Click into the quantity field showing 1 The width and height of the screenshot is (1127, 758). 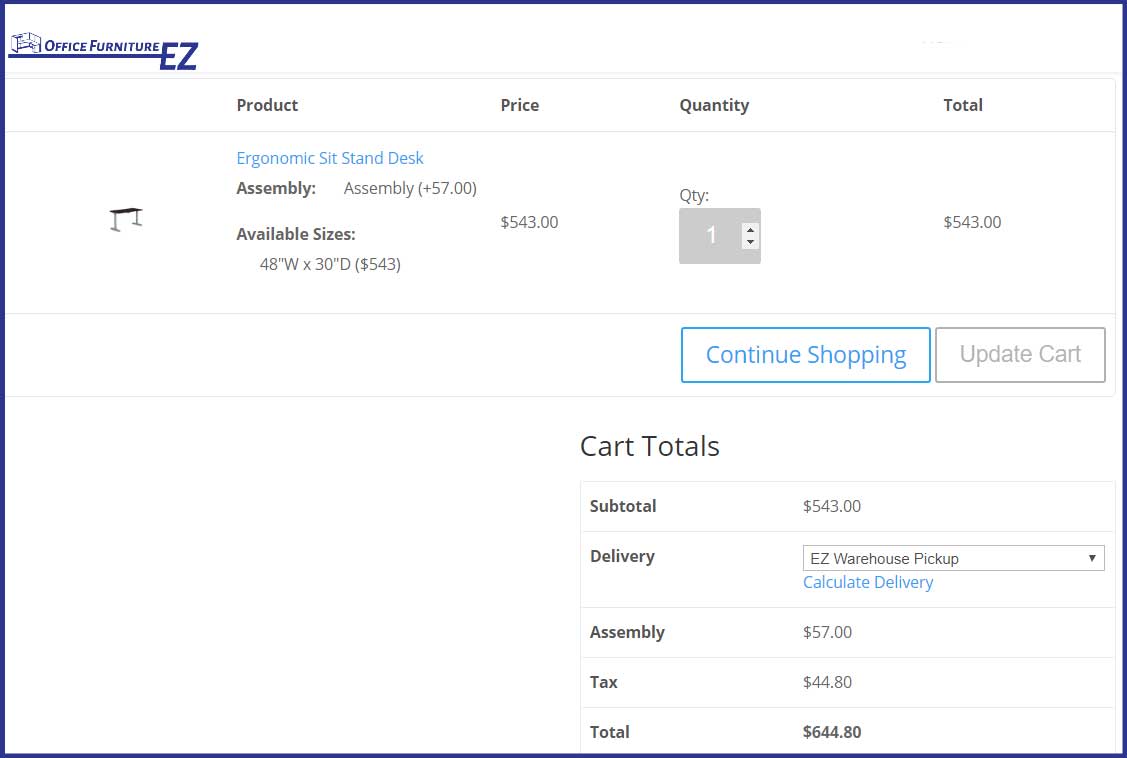(711, 236)
